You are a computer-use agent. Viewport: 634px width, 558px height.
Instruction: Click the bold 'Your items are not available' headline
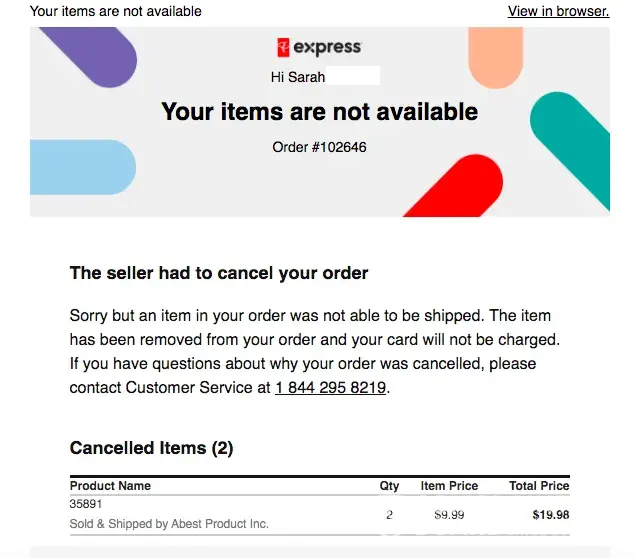[319, 111]
